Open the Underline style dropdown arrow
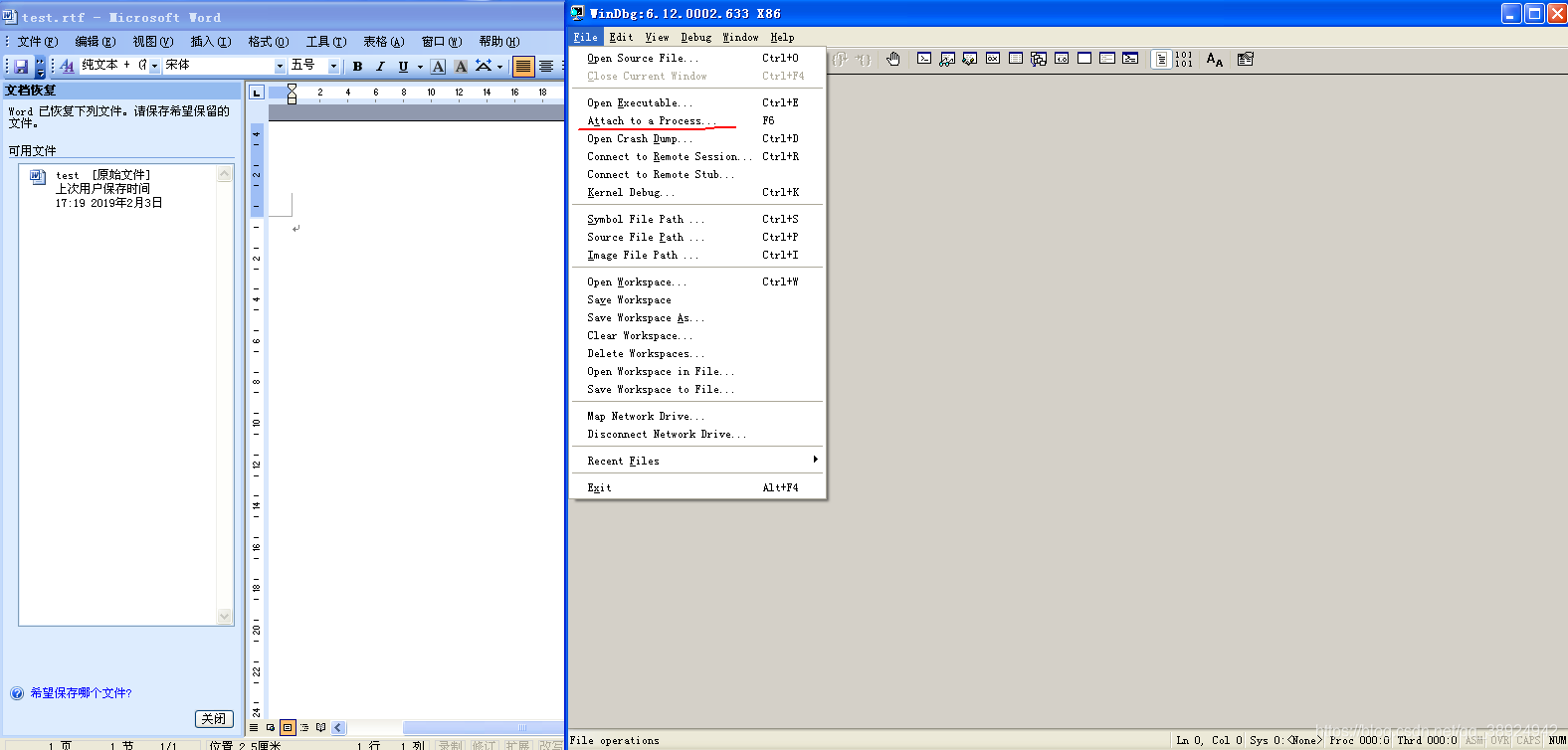1568x750 pixels. pyautogui.click(x=420, y=67)
